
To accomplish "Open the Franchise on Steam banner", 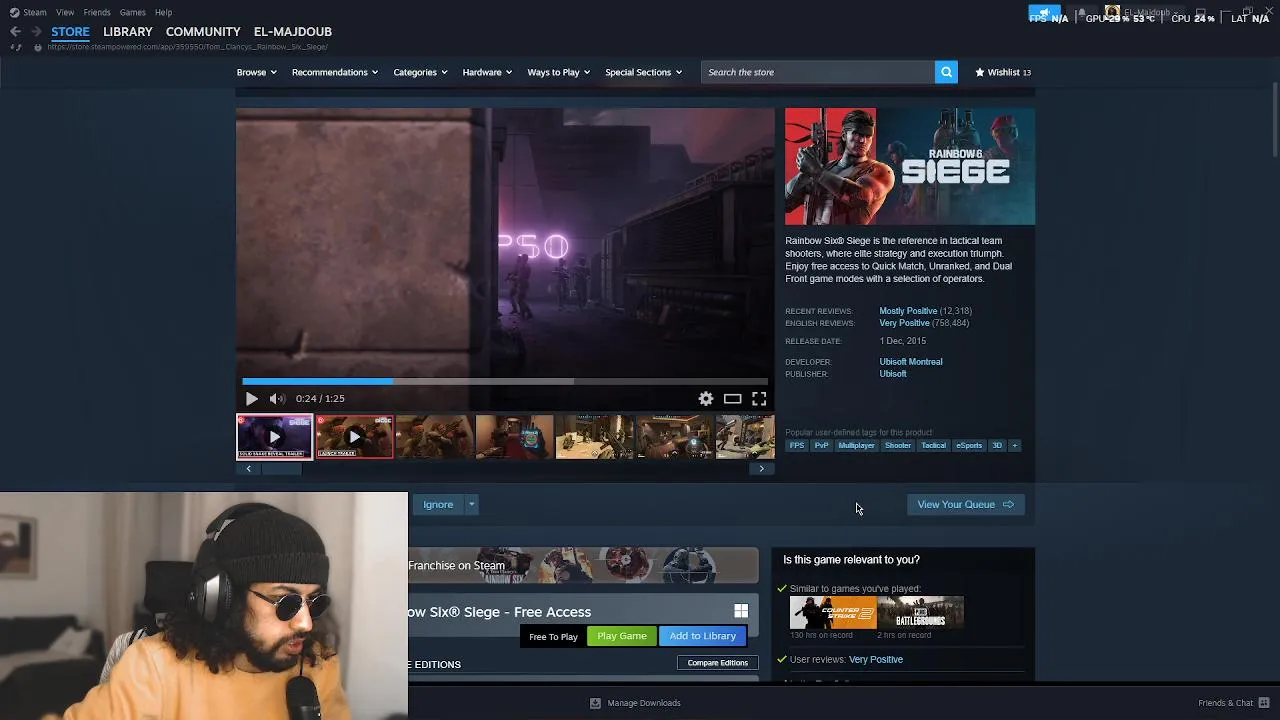I will 583,565.
